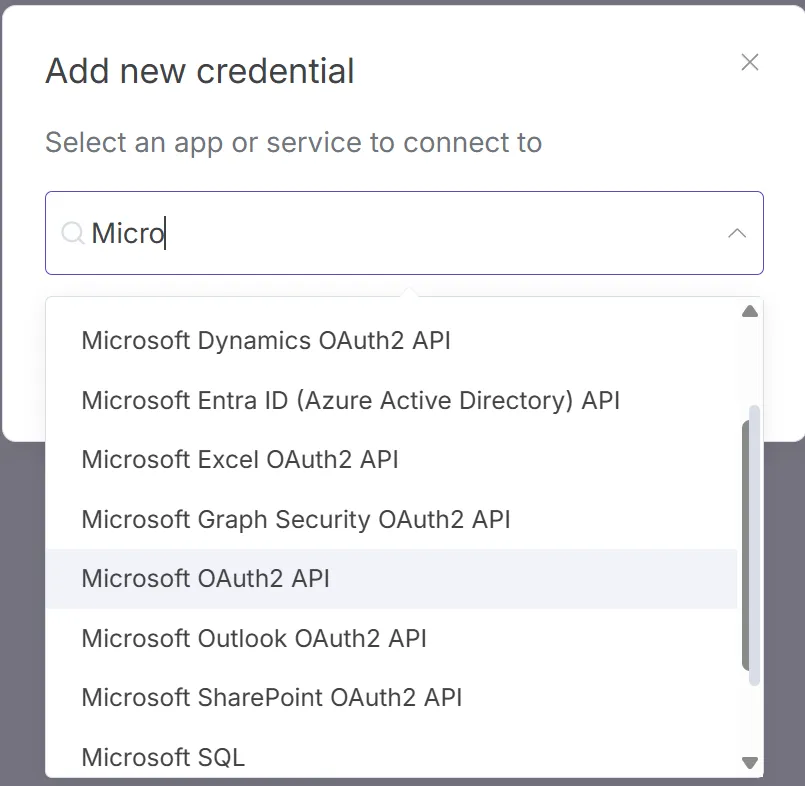Select Microsoft Dynamics OAuth2 API
This screenshot has height=786, width=805.
(x=265, y=341)
